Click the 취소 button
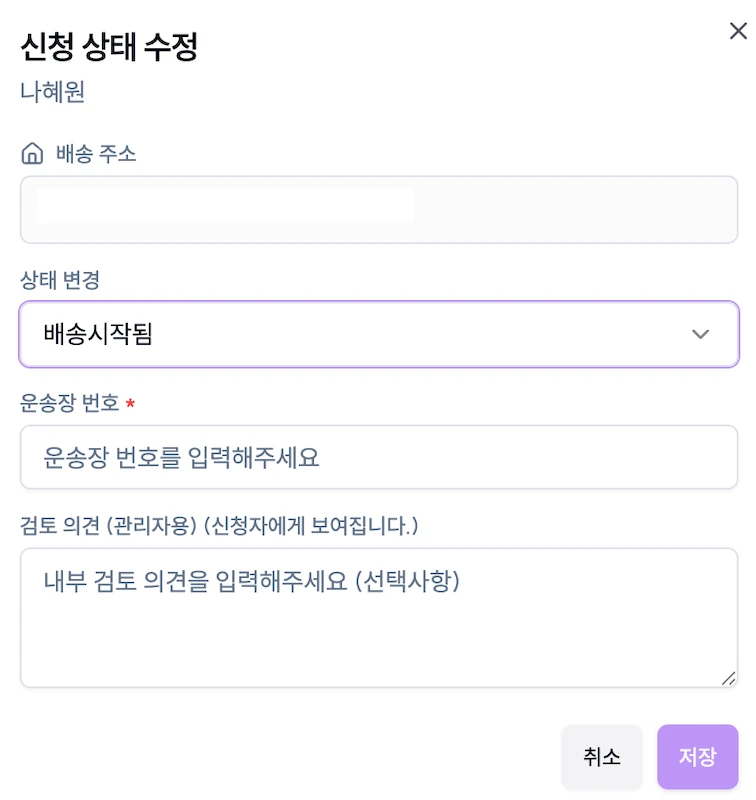 click(x=601, y=757)
